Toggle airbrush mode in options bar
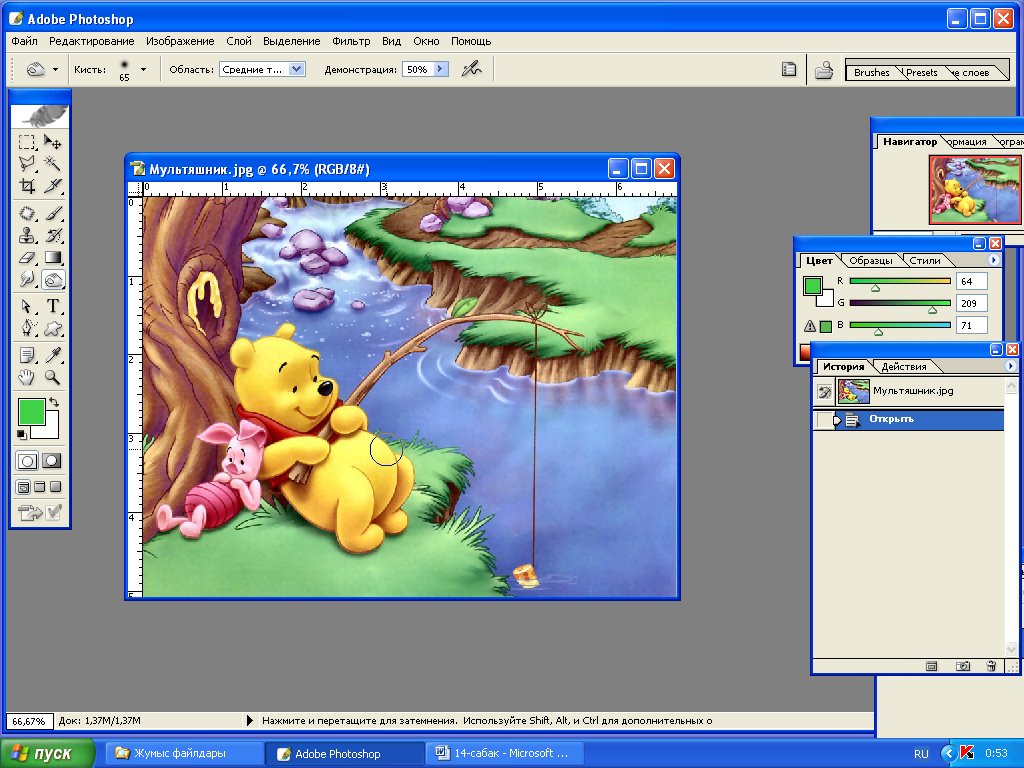Viewport: 1024px width, 768px height. point(471,69)
